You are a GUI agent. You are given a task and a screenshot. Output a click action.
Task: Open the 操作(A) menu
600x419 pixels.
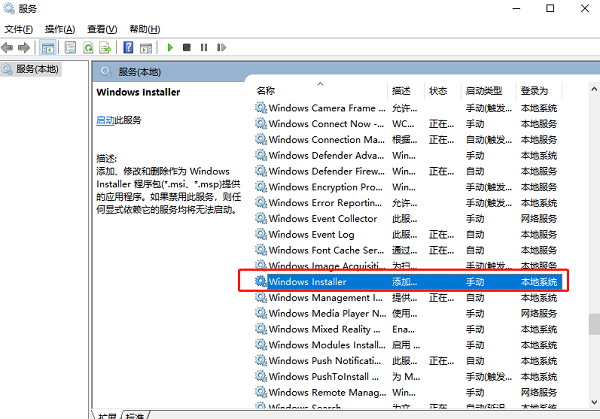60,29
